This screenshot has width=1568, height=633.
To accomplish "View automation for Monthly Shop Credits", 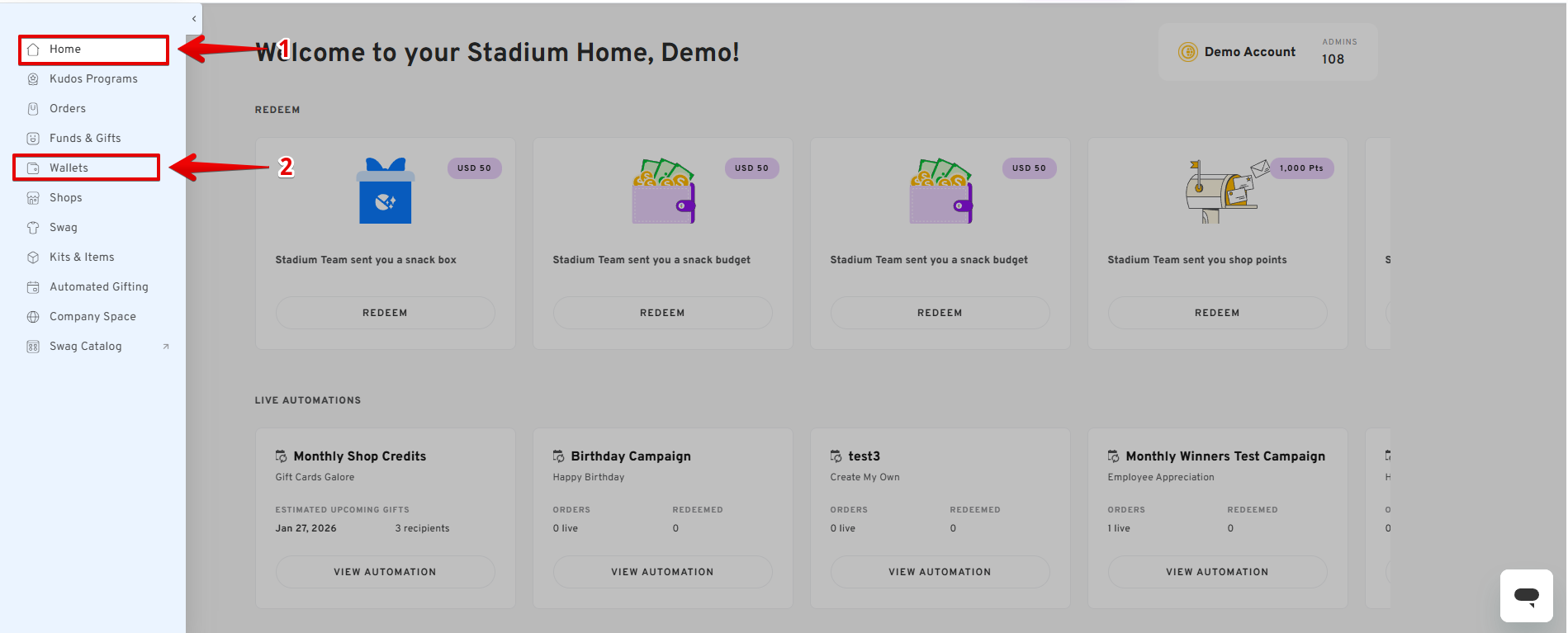I will tap(385, 572).
